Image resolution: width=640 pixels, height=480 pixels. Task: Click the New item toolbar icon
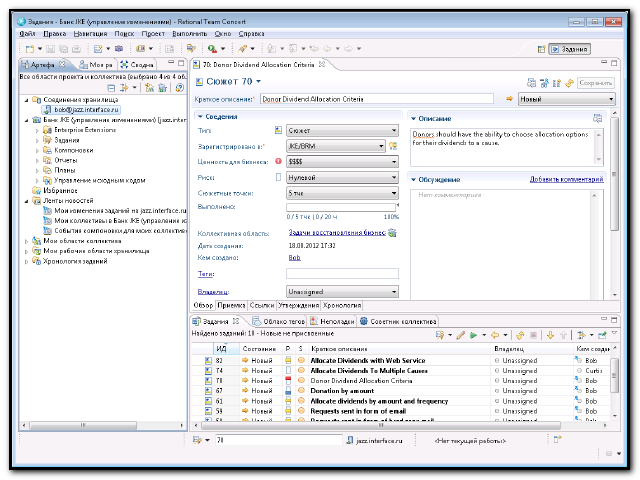click(x=30, y=49)
